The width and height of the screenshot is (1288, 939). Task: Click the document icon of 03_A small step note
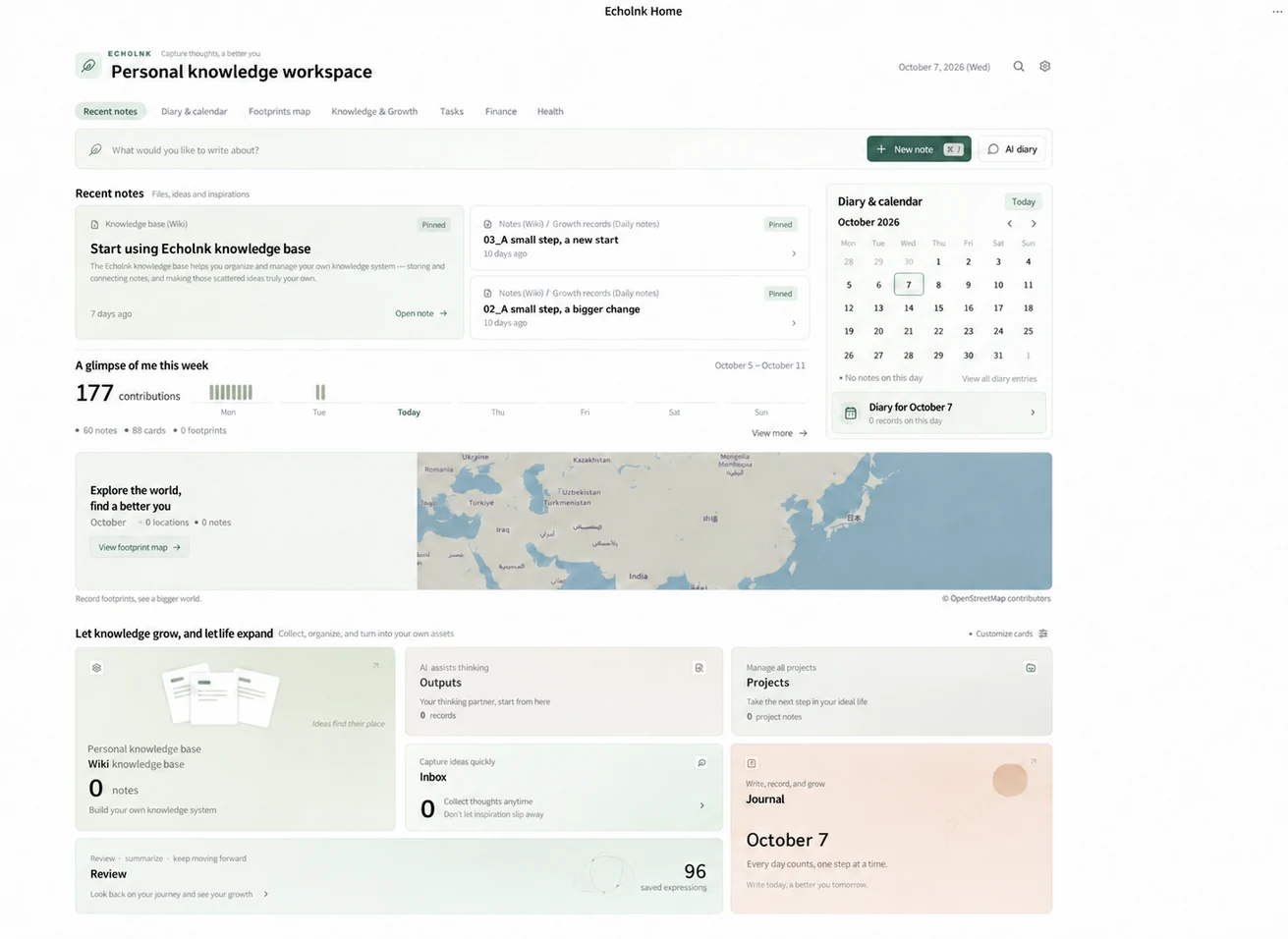tap(488, 224)
